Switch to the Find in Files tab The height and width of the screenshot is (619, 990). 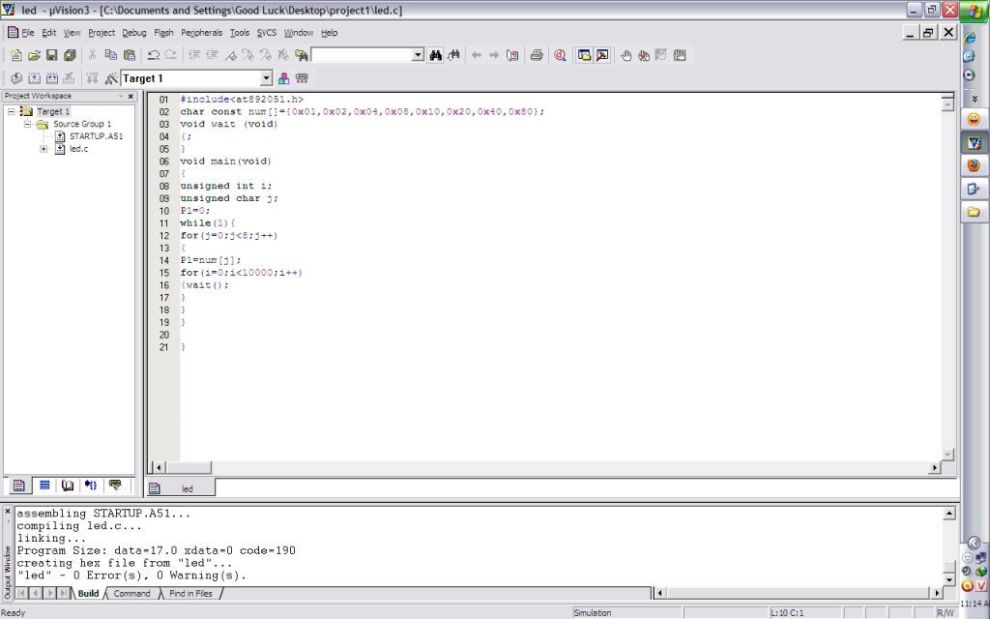click(190, 594)
